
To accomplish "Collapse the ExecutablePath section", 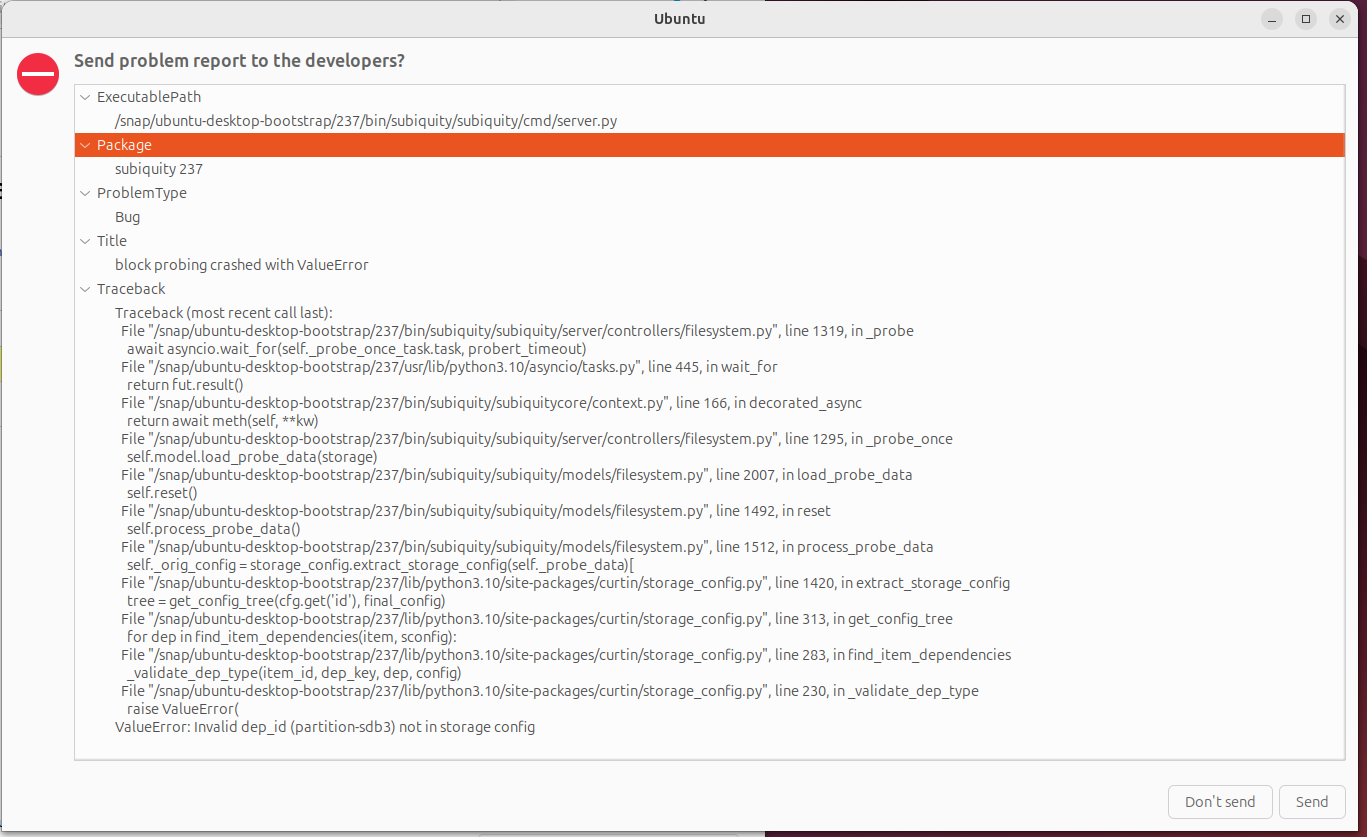I will 85,97.
